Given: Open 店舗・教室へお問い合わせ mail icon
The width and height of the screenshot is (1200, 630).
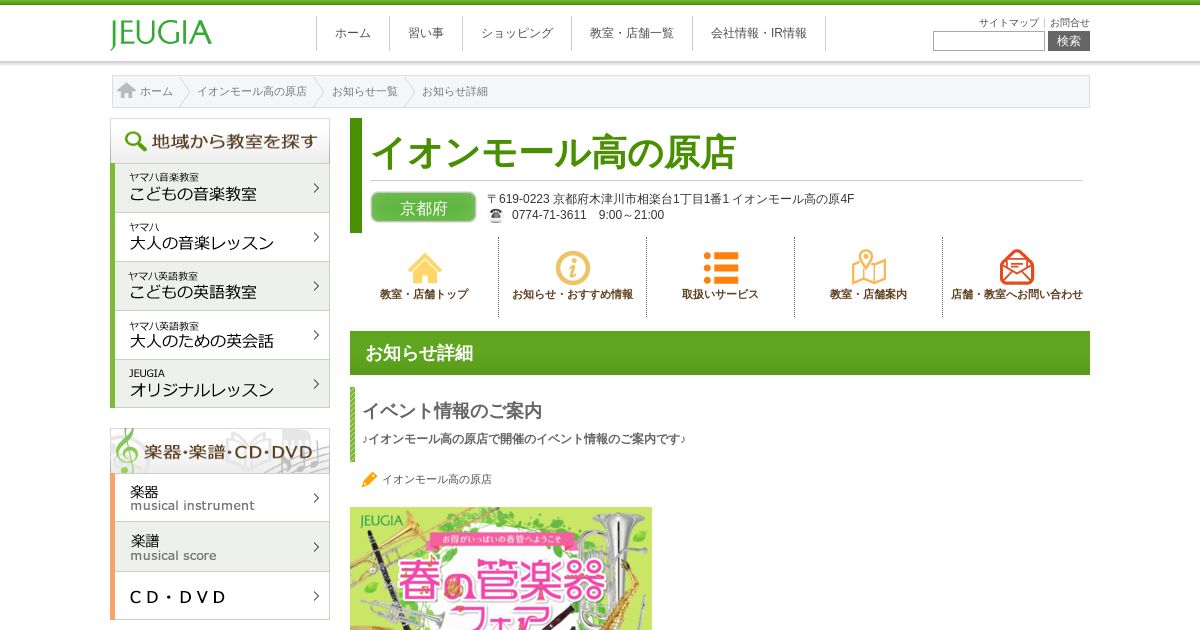Looking at the screenshot, I should tap(1016, 268).
